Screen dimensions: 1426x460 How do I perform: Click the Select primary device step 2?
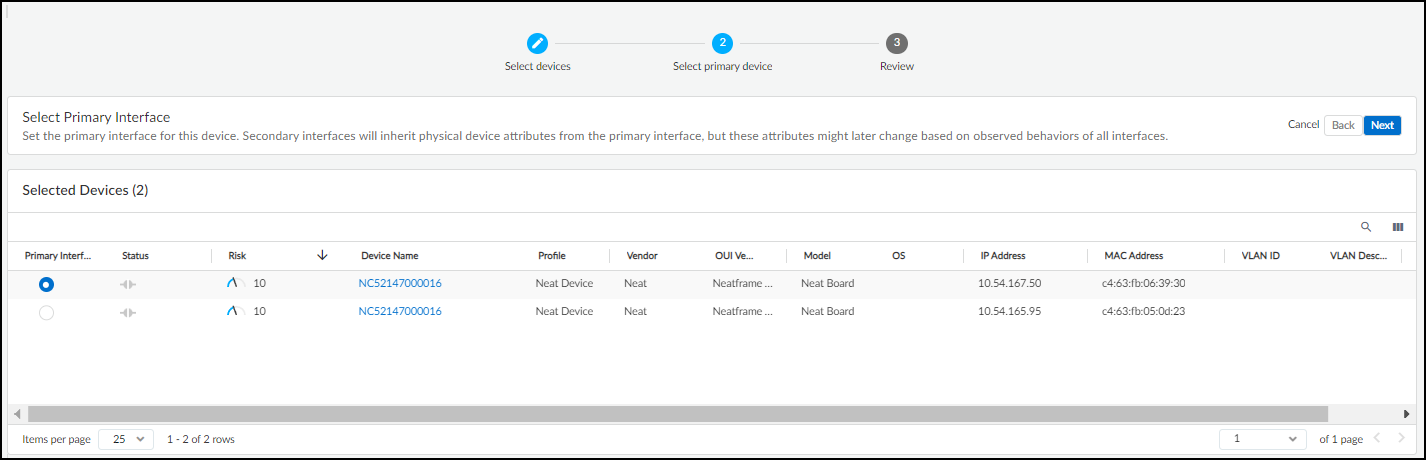(x=722, y=43)
